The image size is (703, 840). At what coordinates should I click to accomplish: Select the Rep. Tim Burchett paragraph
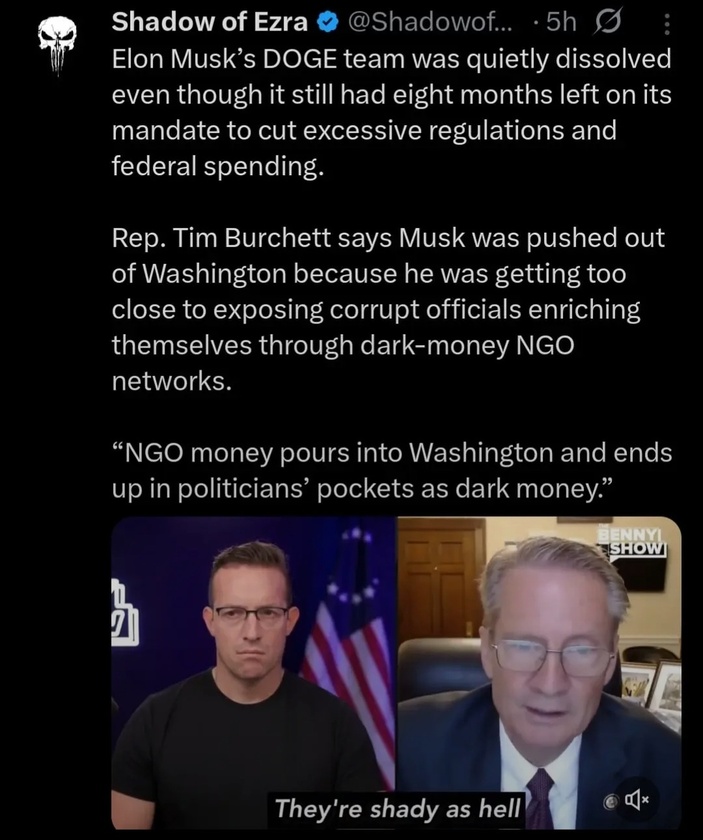point(389,310)
